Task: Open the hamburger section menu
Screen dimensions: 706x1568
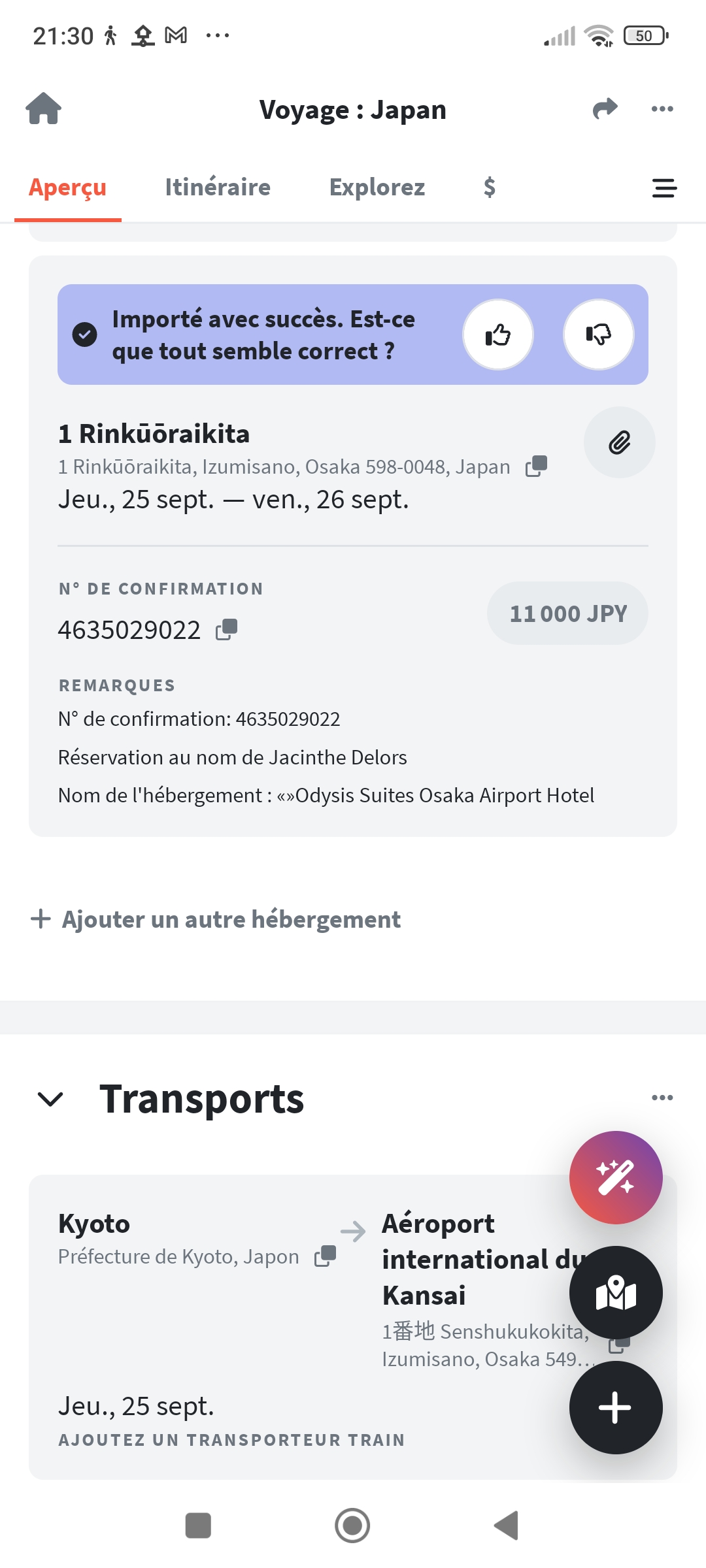Action: click(664, 188)
